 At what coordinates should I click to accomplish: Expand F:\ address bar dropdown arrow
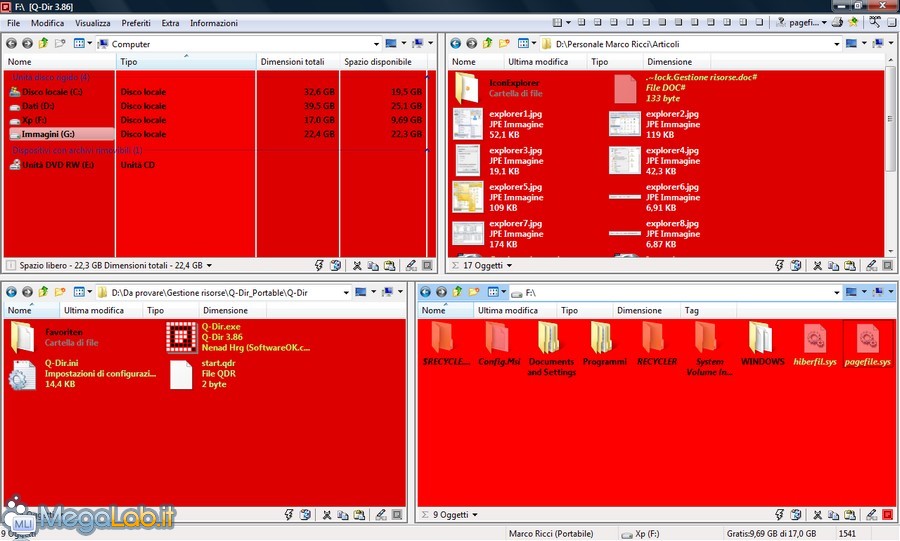click(837, 292)
